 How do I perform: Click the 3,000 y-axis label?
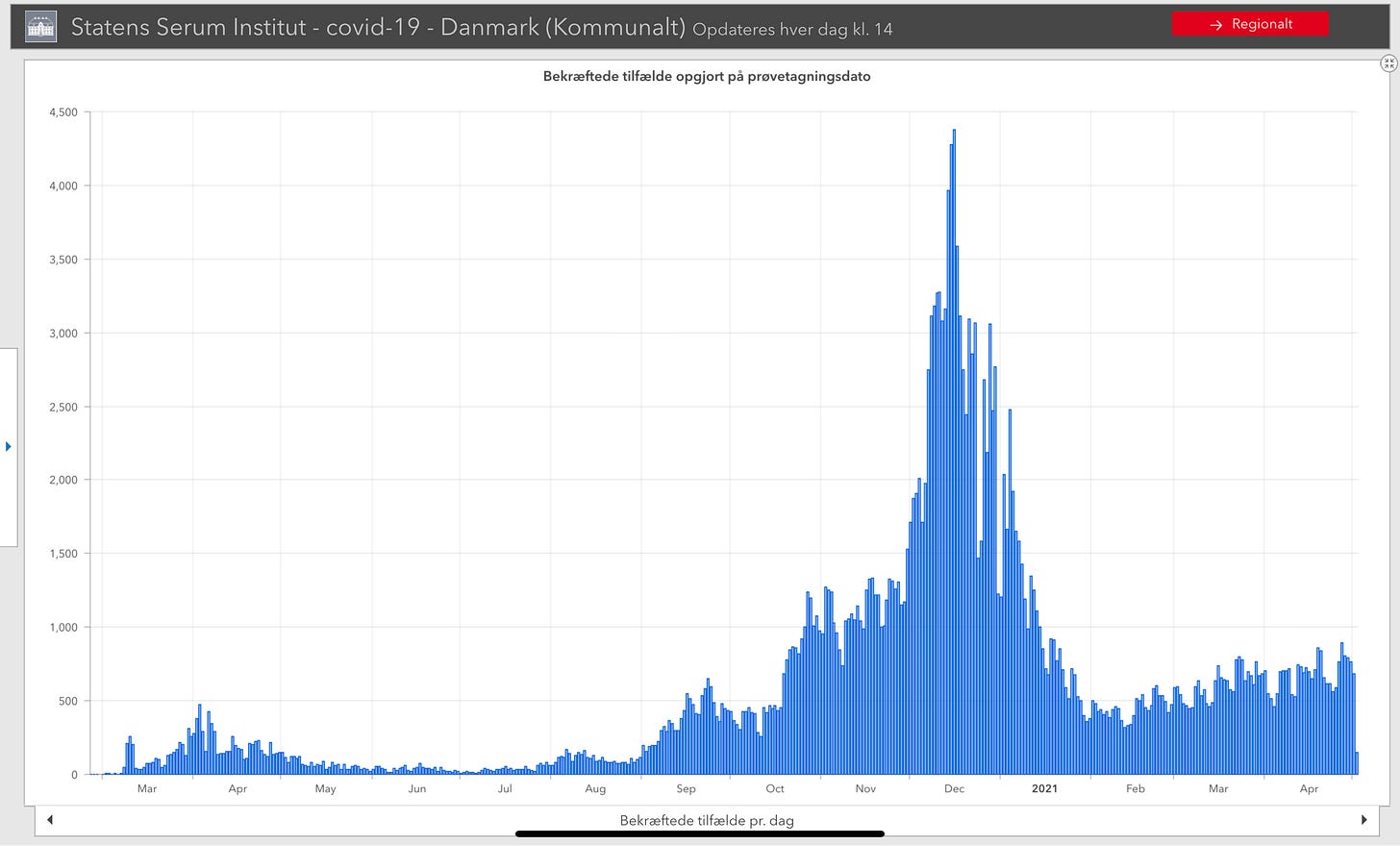[63, 333]
